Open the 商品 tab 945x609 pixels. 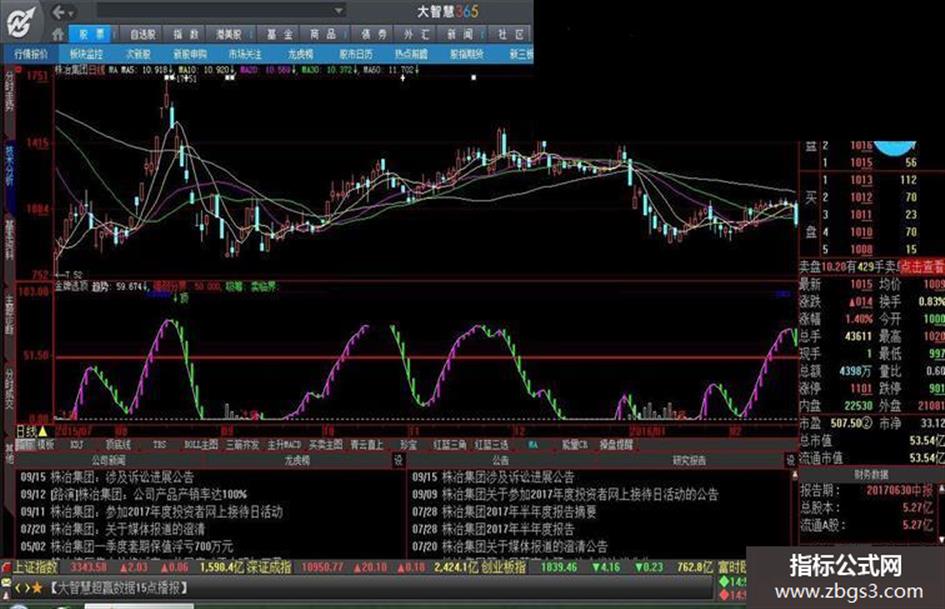(322, 34)
